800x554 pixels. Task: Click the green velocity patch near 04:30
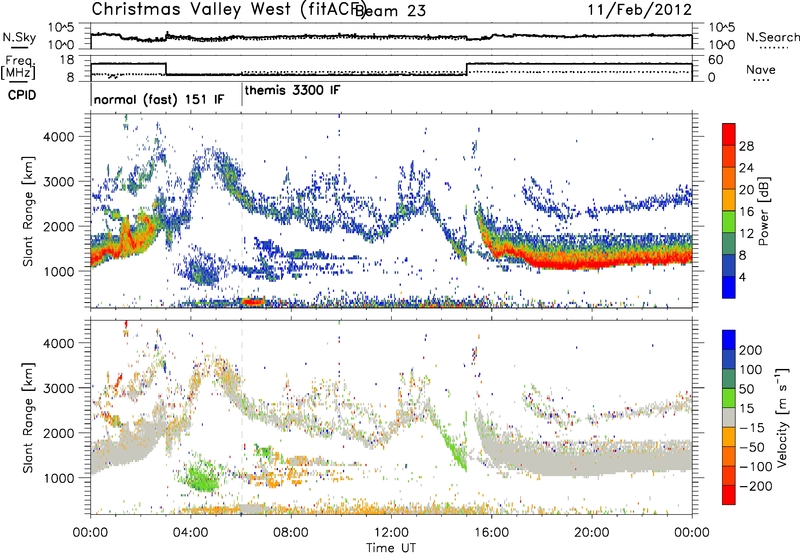(202, 478)
